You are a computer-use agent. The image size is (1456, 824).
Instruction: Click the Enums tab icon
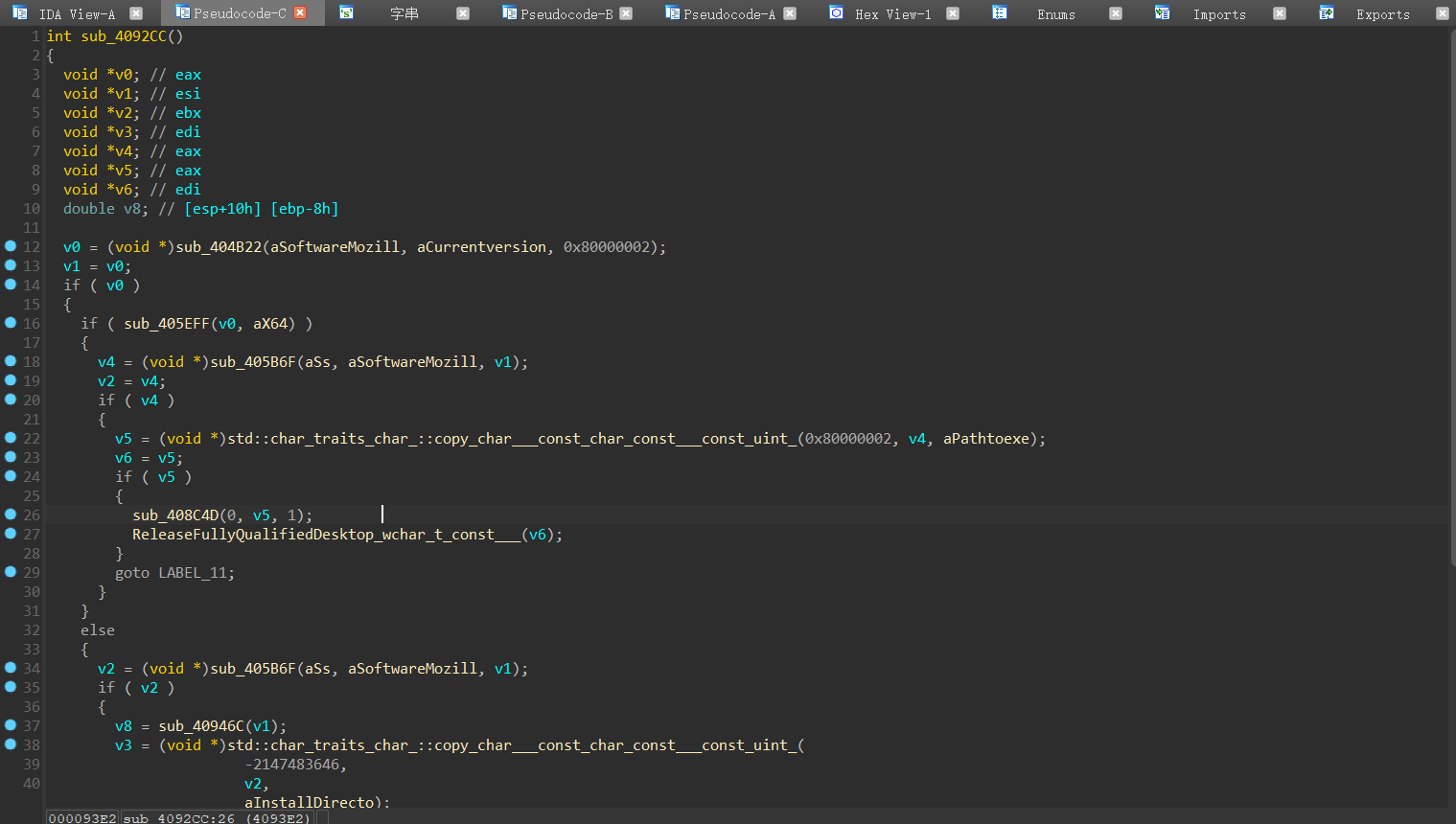click(x=999, y=13)
